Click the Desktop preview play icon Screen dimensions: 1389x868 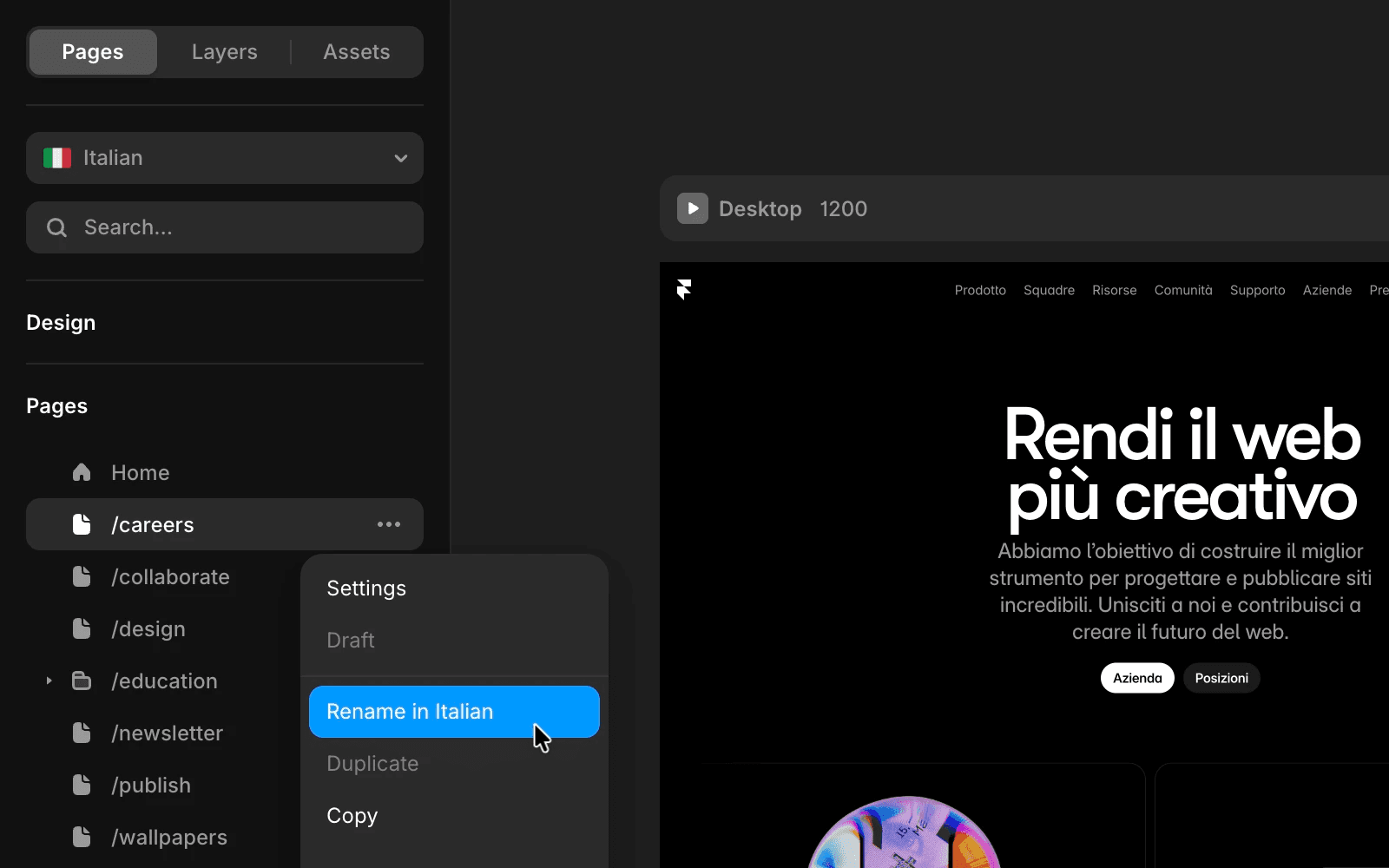(x=693, y=208)
